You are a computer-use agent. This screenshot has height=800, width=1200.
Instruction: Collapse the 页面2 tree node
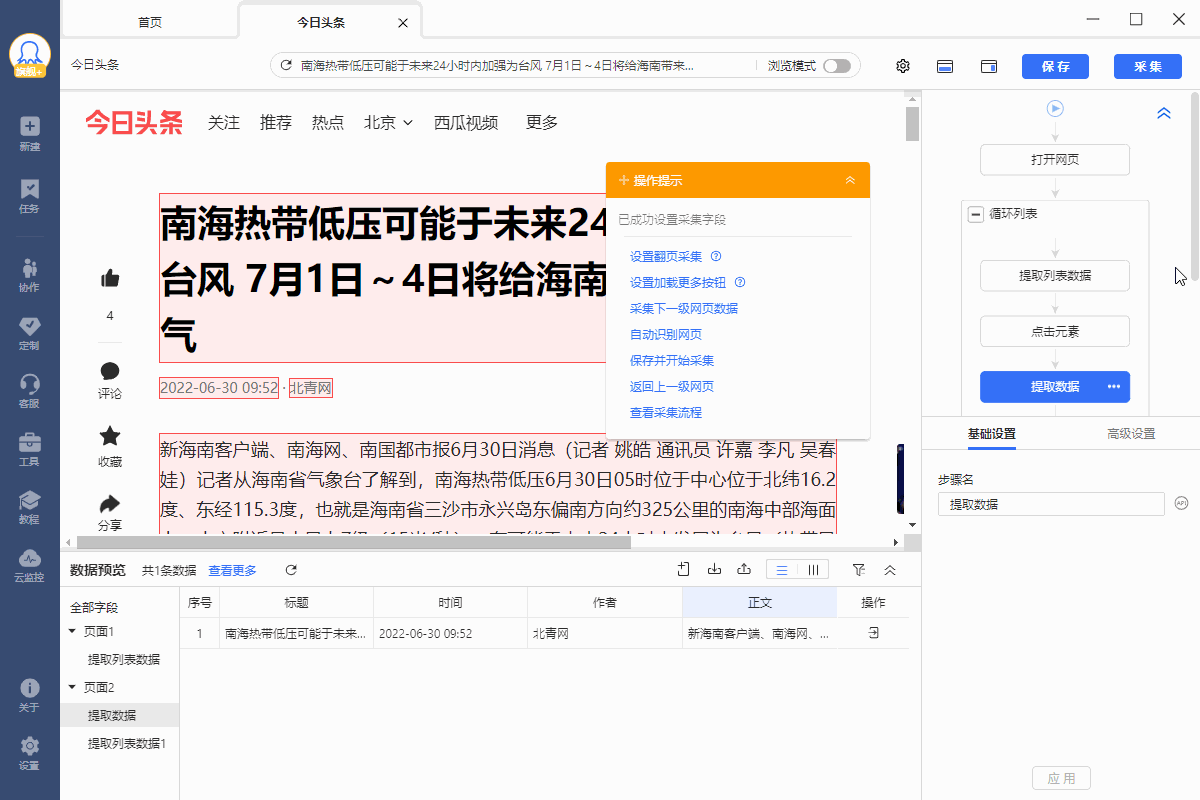click(x=72, y=687)
